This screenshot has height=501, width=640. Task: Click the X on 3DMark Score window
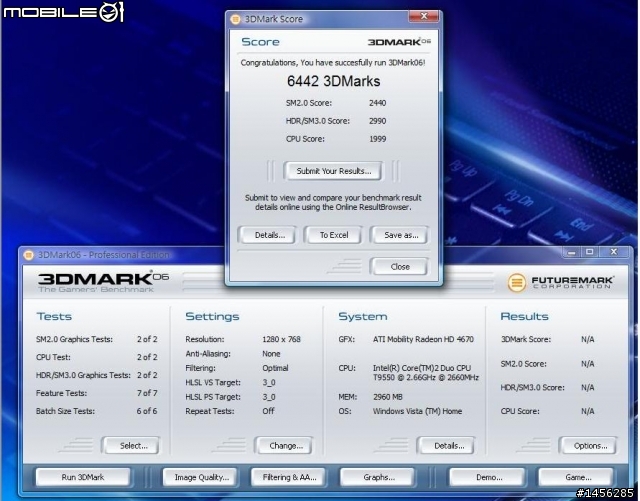click(x=424, y=16)
